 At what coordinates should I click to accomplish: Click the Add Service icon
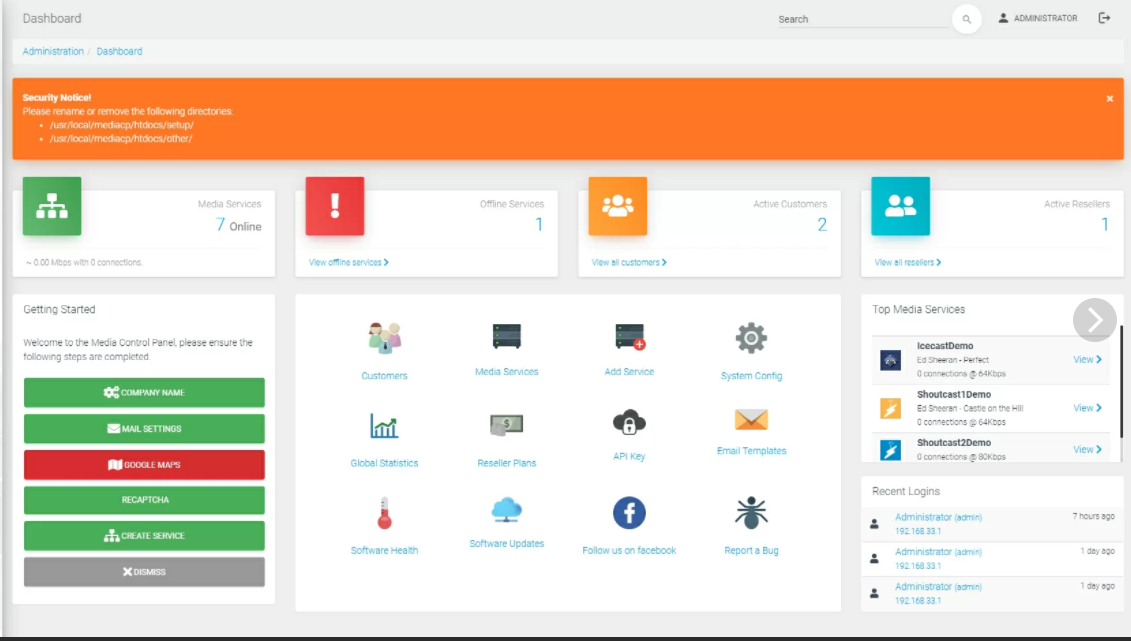(629, 337)
